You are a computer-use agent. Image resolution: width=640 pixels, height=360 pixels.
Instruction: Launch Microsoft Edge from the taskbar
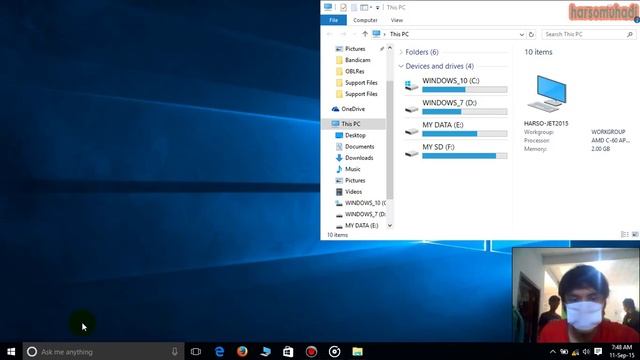219,351
